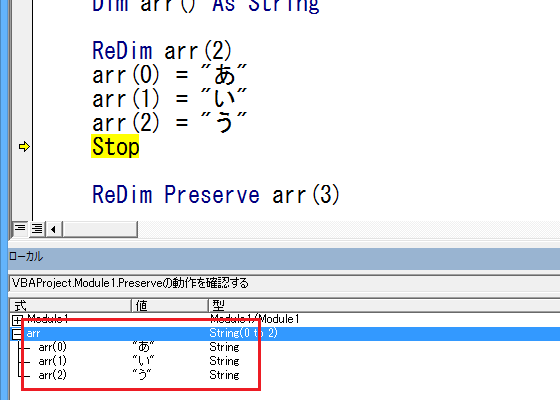Click the arr(2) = "う" code line

tap(170, 122)
